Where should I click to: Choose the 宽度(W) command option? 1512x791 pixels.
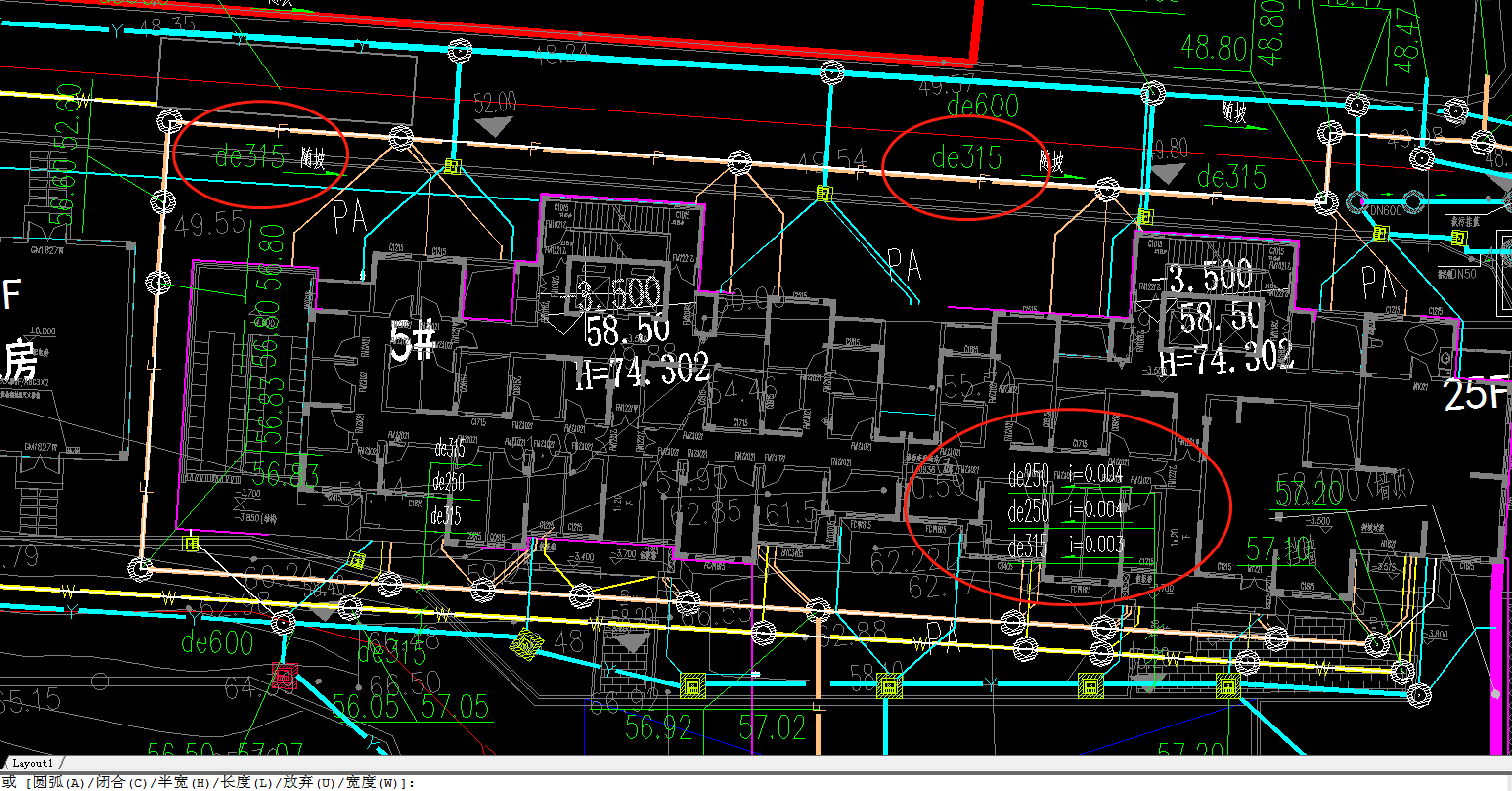373,783
